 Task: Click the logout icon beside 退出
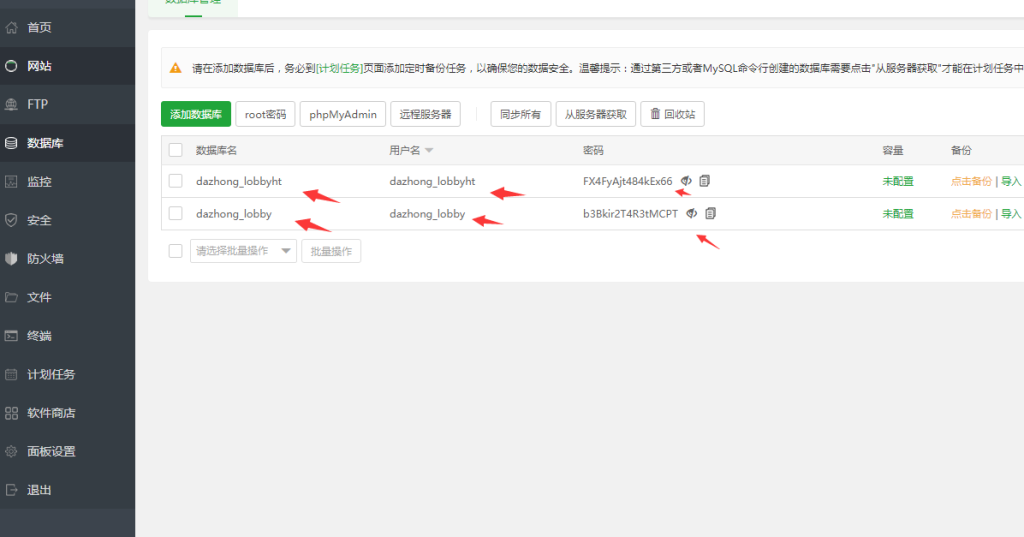(x=11, y=490)
